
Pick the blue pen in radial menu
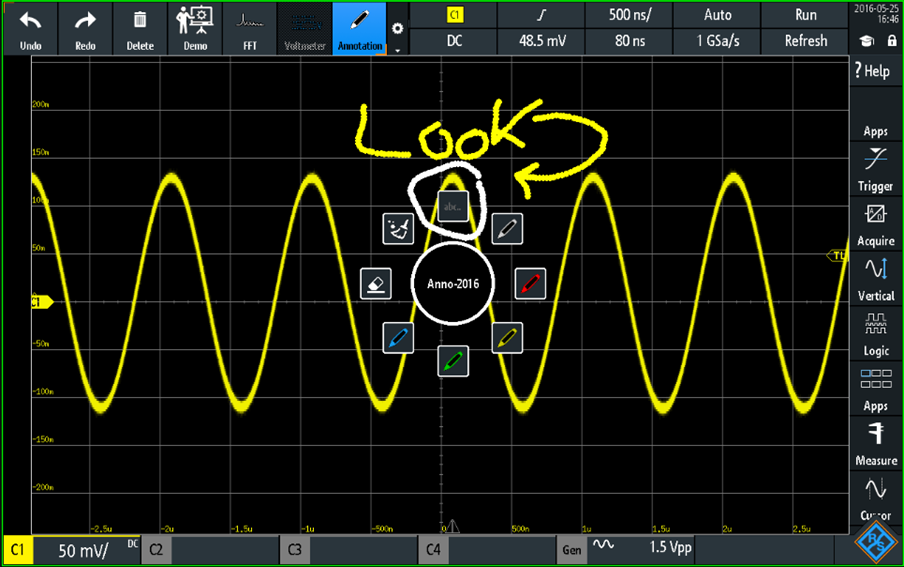coord(398,338)
